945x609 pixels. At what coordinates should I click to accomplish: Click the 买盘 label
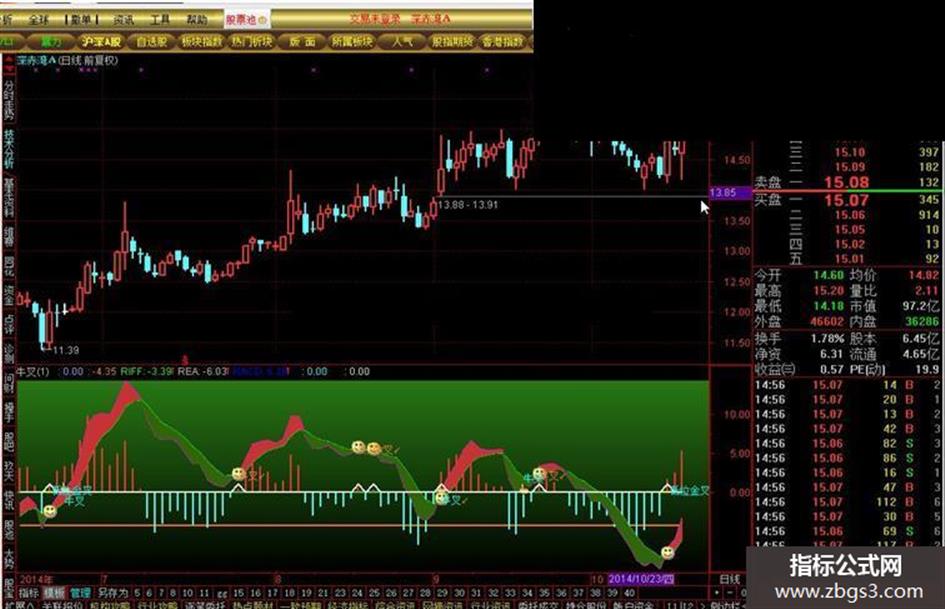coord(768,200)
